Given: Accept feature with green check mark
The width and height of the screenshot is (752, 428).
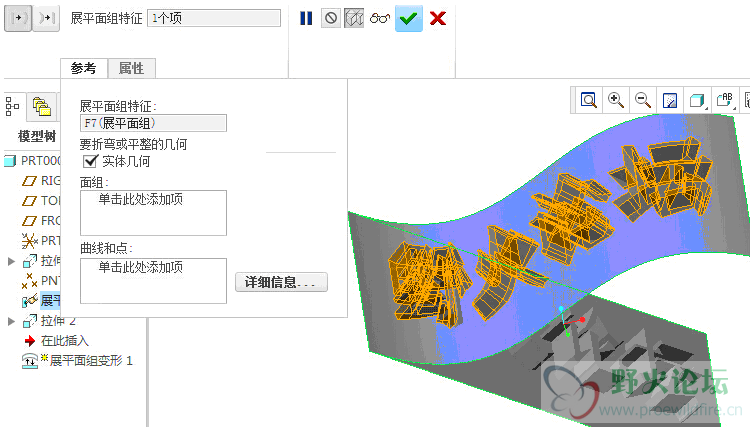Looking at the screenshot, I should 409,19.
